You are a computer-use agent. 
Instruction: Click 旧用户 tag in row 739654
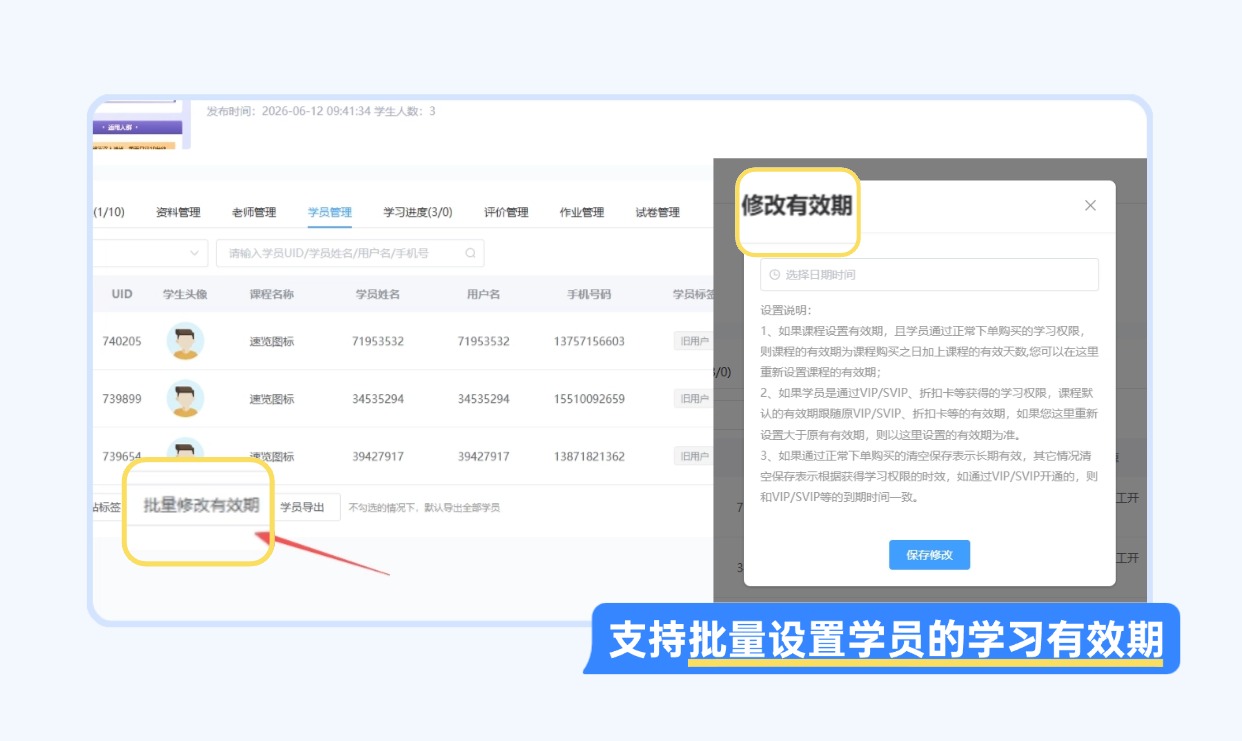693,457
